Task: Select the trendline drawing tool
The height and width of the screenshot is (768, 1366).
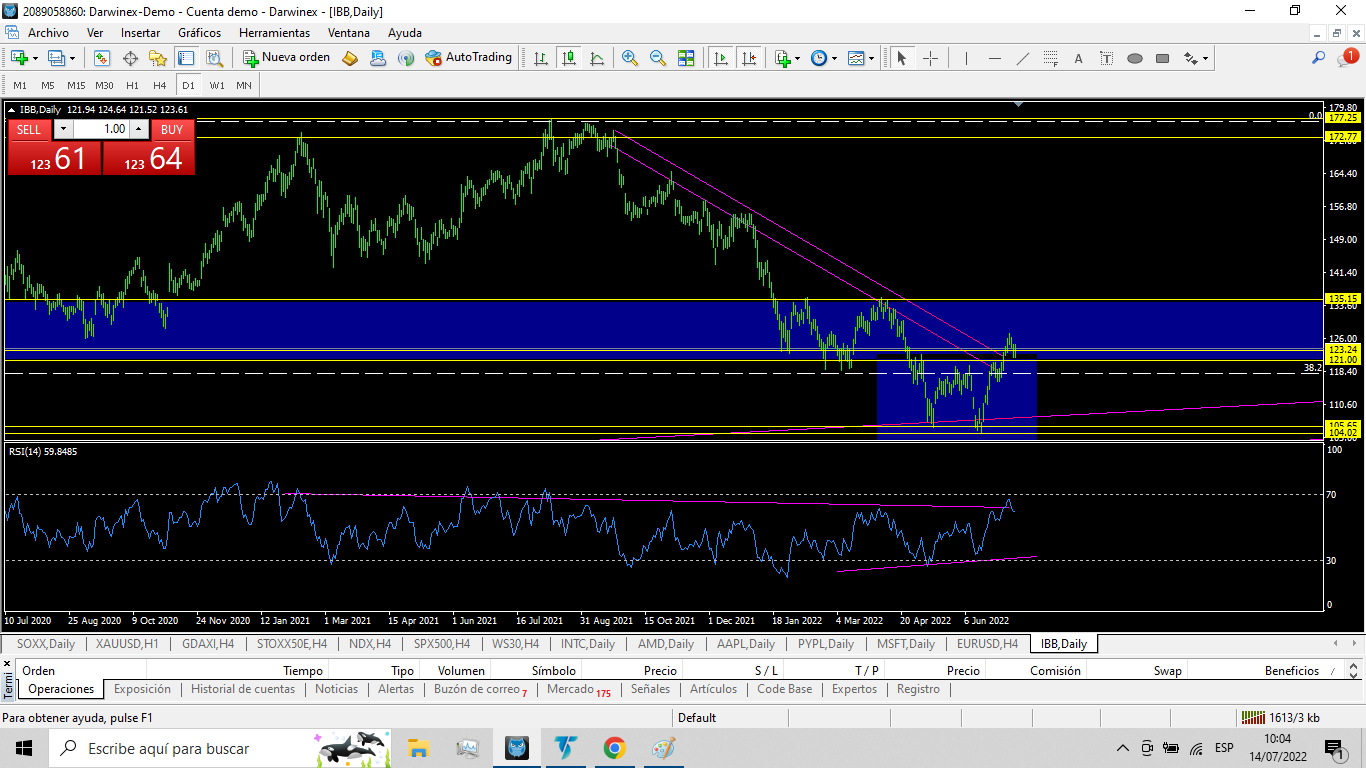Action: click(x=1022, y=58)
